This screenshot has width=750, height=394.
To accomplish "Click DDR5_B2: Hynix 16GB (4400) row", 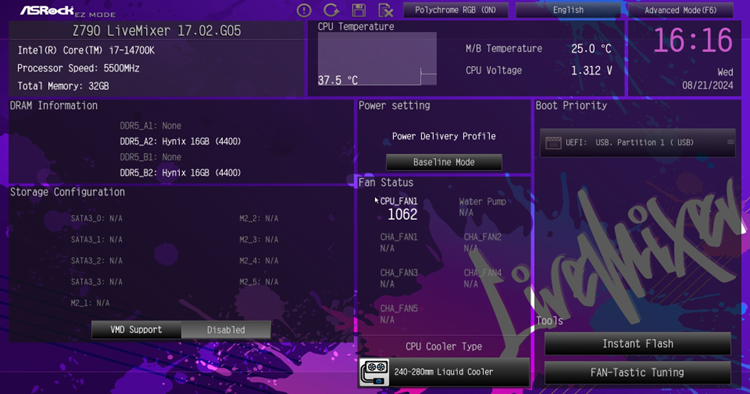I will pyautogui.click(x=180, y=173).
